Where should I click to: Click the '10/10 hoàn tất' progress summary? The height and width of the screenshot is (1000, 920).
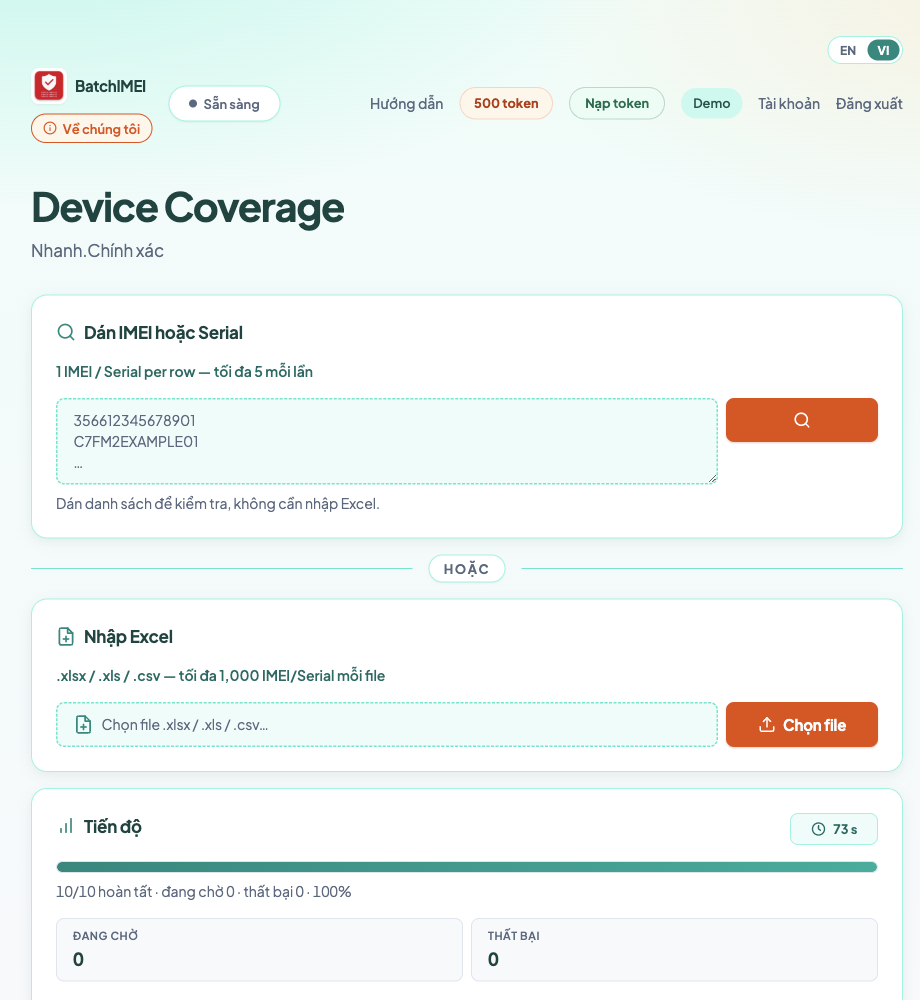(203, 892)
